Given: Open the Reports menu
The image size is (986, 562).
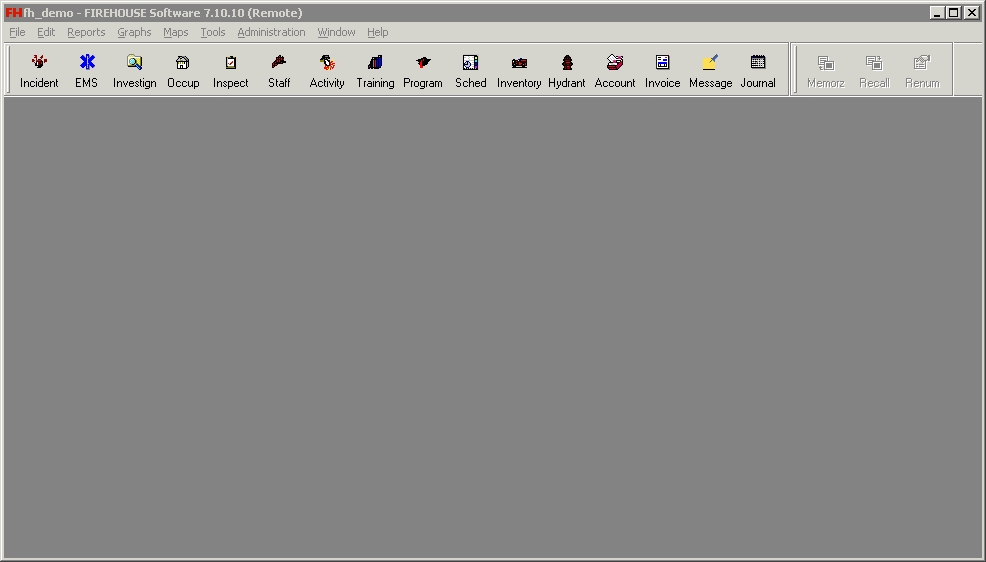Looking at the screenshot, I should 86,32.
